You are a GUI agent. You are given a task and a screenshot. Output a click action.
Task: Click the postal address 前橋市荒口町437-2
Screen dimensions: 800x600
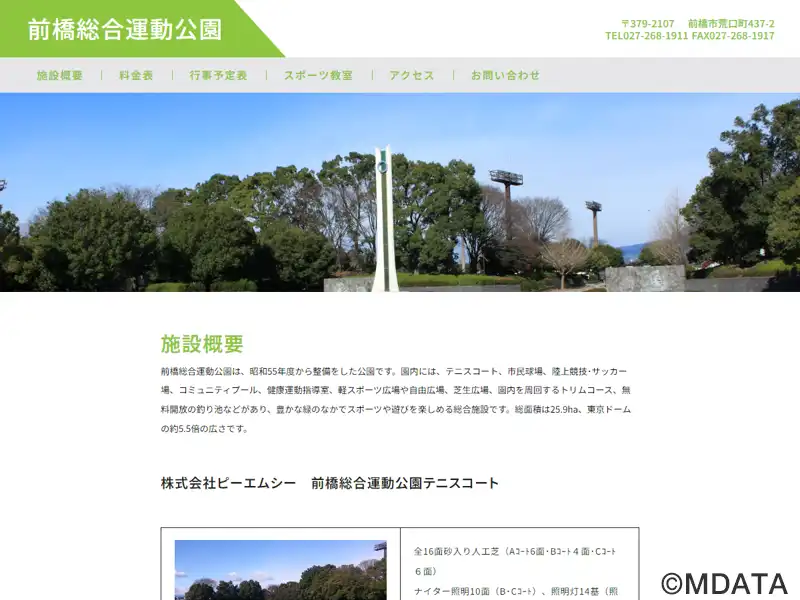(x=731, y=23)
